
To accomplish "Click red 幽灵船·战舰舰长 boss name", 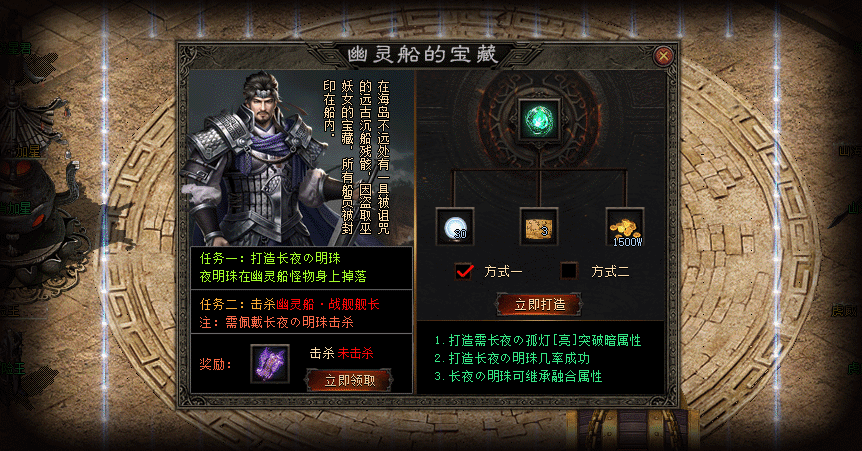I will click(x=328, y=304).
